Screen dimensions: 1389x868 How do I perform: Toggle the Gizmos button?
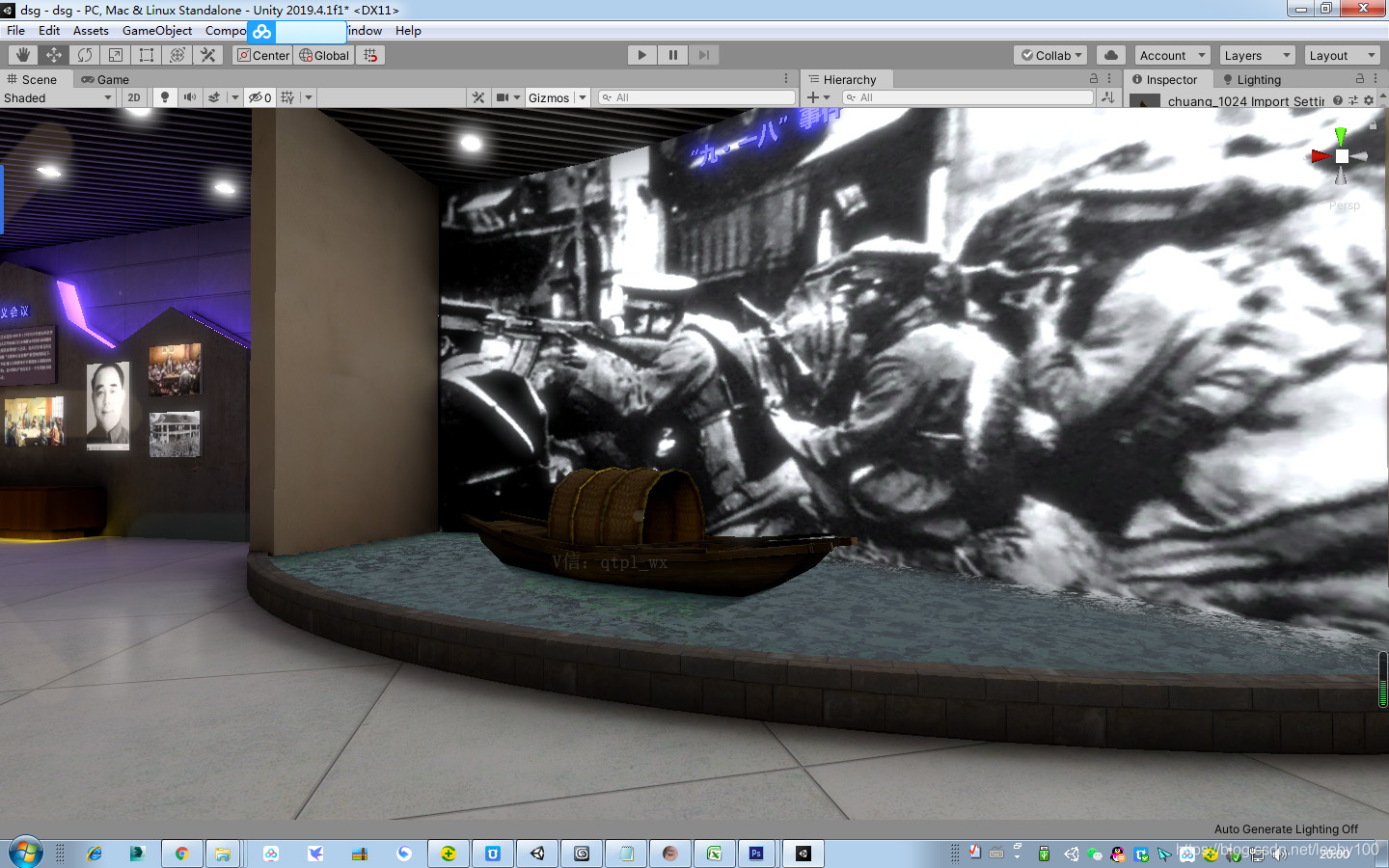click(549, 97)
